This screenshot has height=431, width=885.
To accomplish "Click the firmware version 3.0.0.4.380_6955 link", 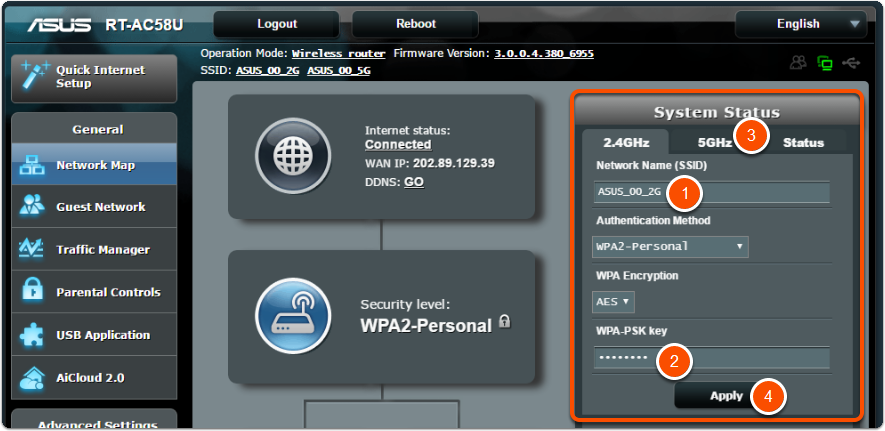I will click(544, 54).
